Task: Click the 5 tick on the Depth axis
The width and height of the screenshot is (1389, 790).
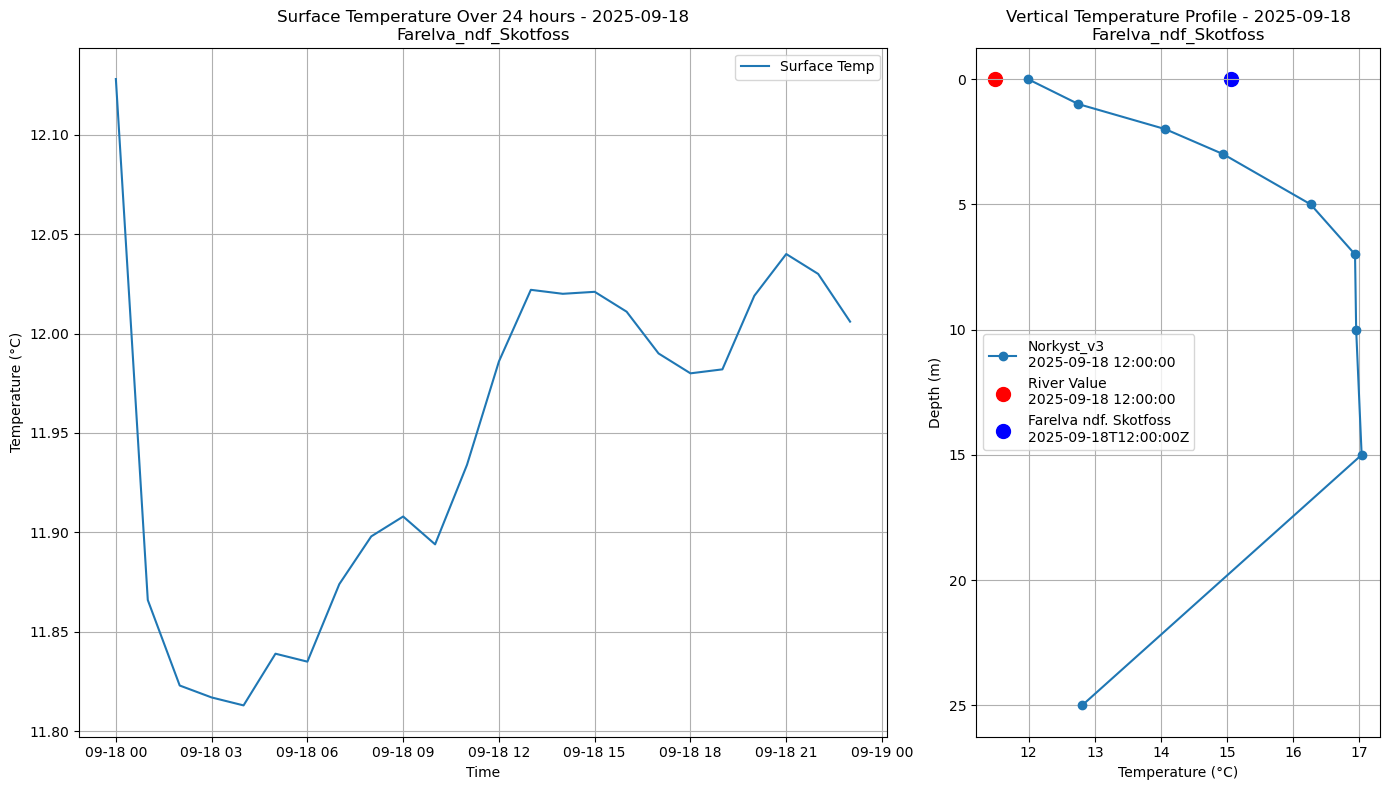Action: point(964,205)
